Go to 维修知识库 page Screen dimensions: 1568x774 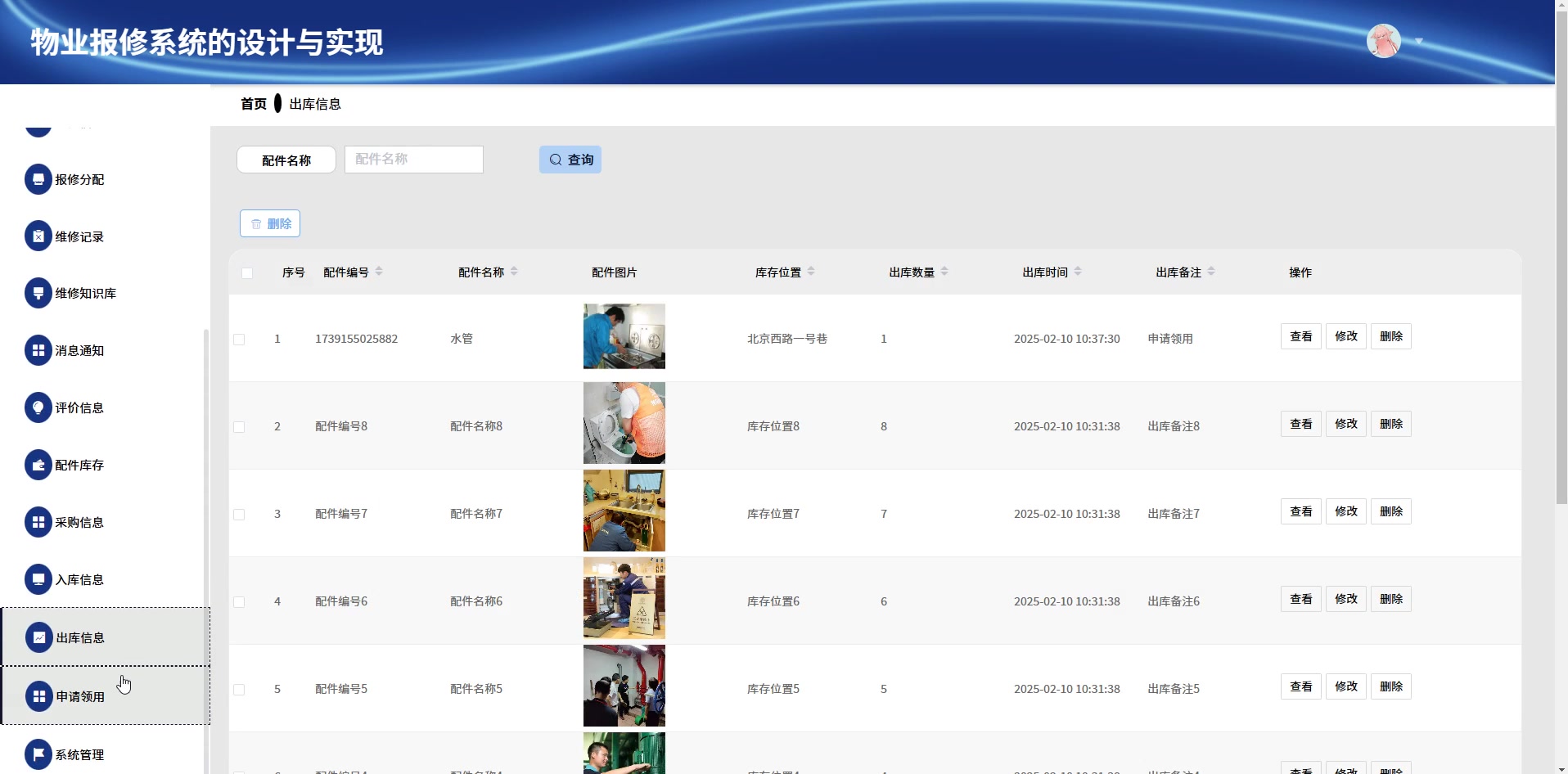pyautogui.click(x=105, y=293)
